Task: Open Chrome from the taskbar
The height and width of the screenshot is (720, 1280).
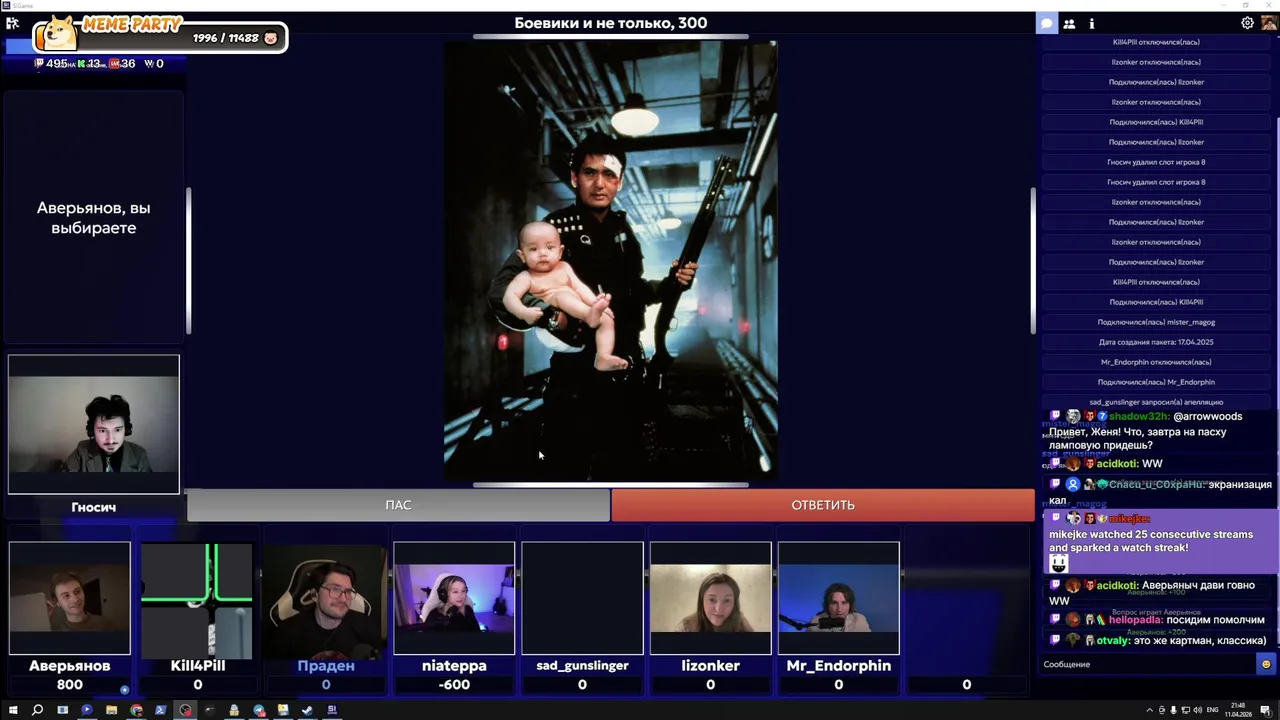Action: click(136, 710)
